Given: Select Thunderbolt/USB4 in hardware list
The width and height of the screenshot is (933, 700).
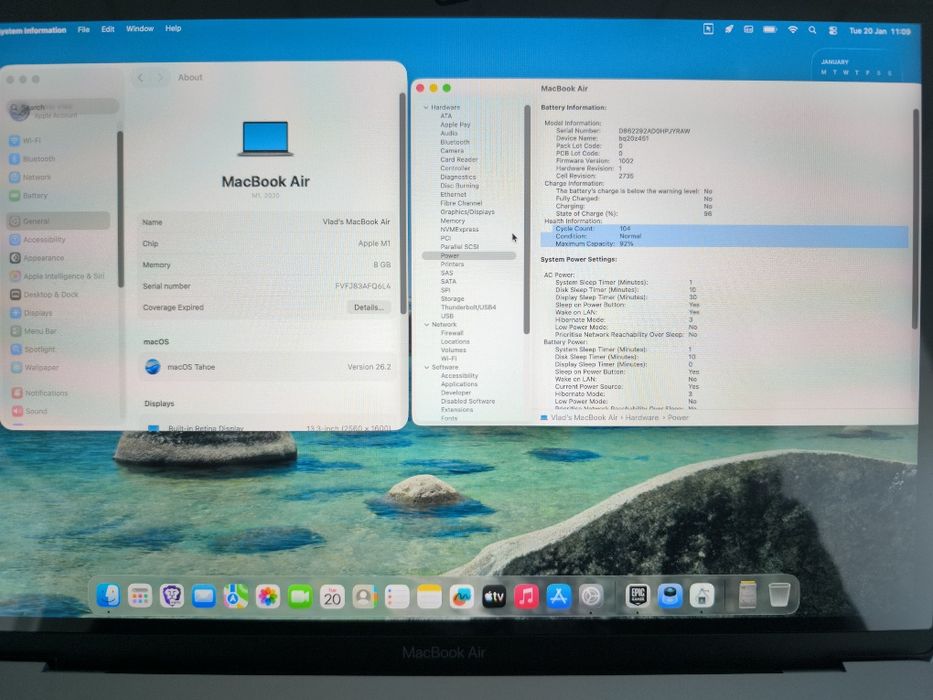Looking at the screenshot, I should point(468,307).
